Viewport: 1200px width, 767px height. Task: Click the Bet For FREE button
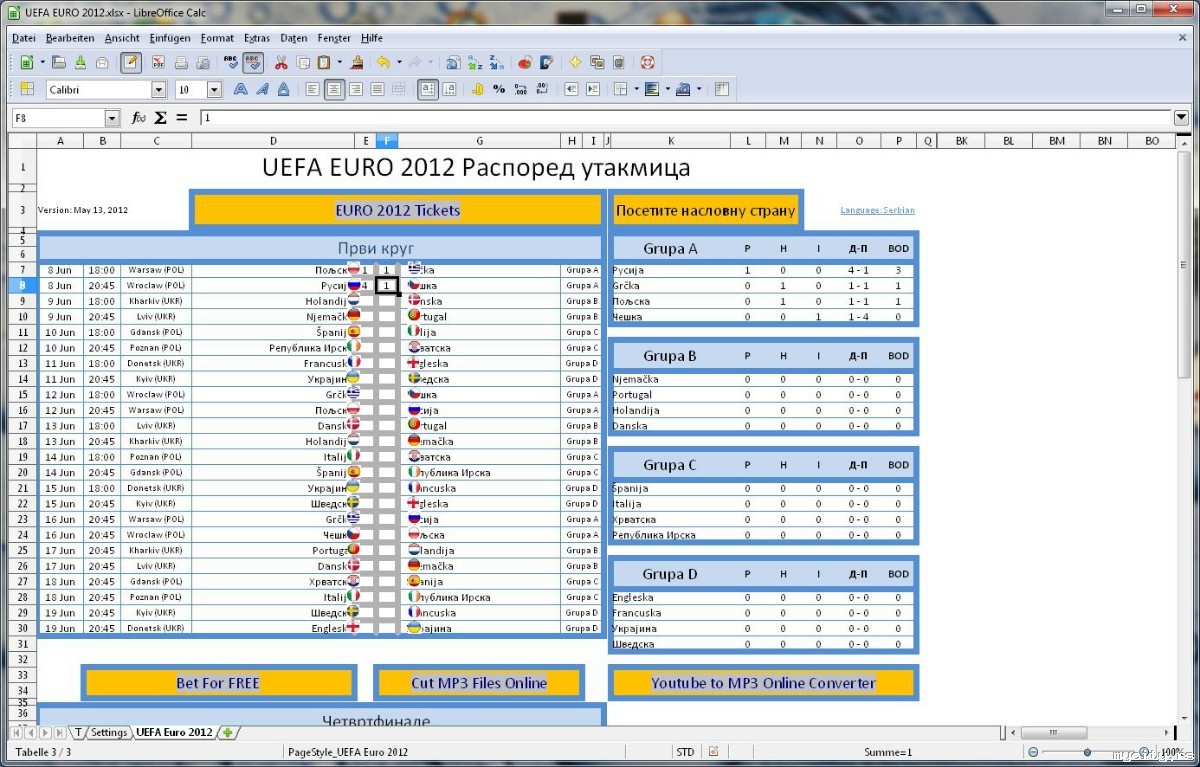click(x=218, y=683)
